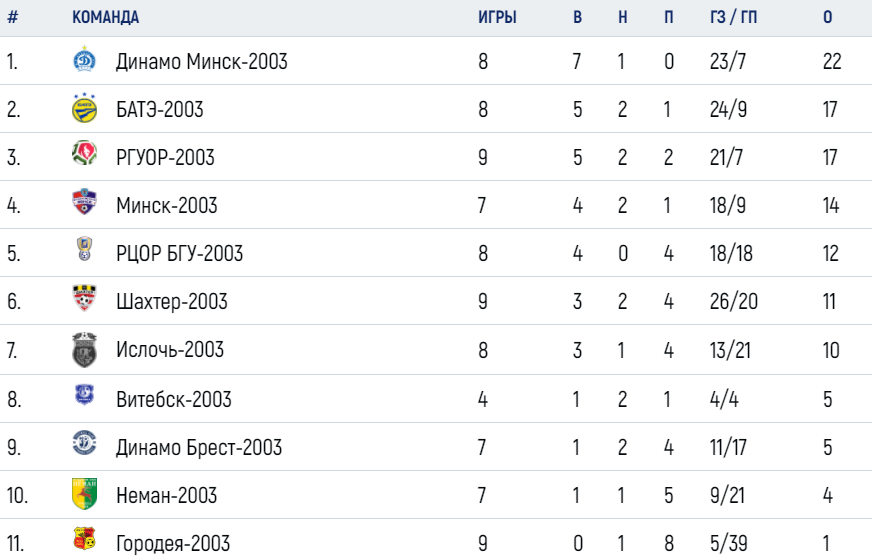Click the ГЗ / ГП column header

(734, 17)
